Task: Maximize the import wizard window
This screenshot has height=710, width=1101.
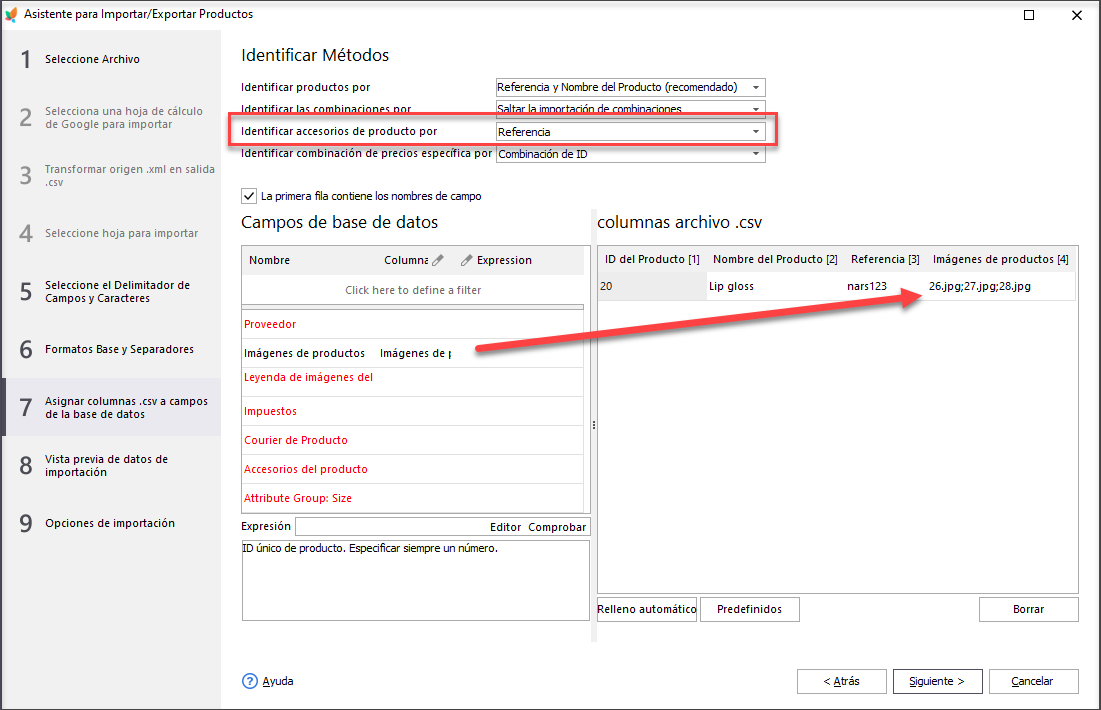Action: point(1029,15)
